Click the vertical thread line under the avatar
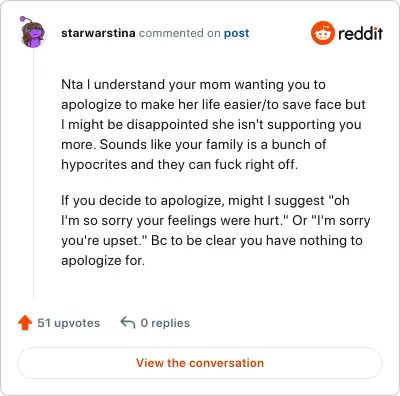The height and width of the screenshot is (396, 400). pos(33,173)
